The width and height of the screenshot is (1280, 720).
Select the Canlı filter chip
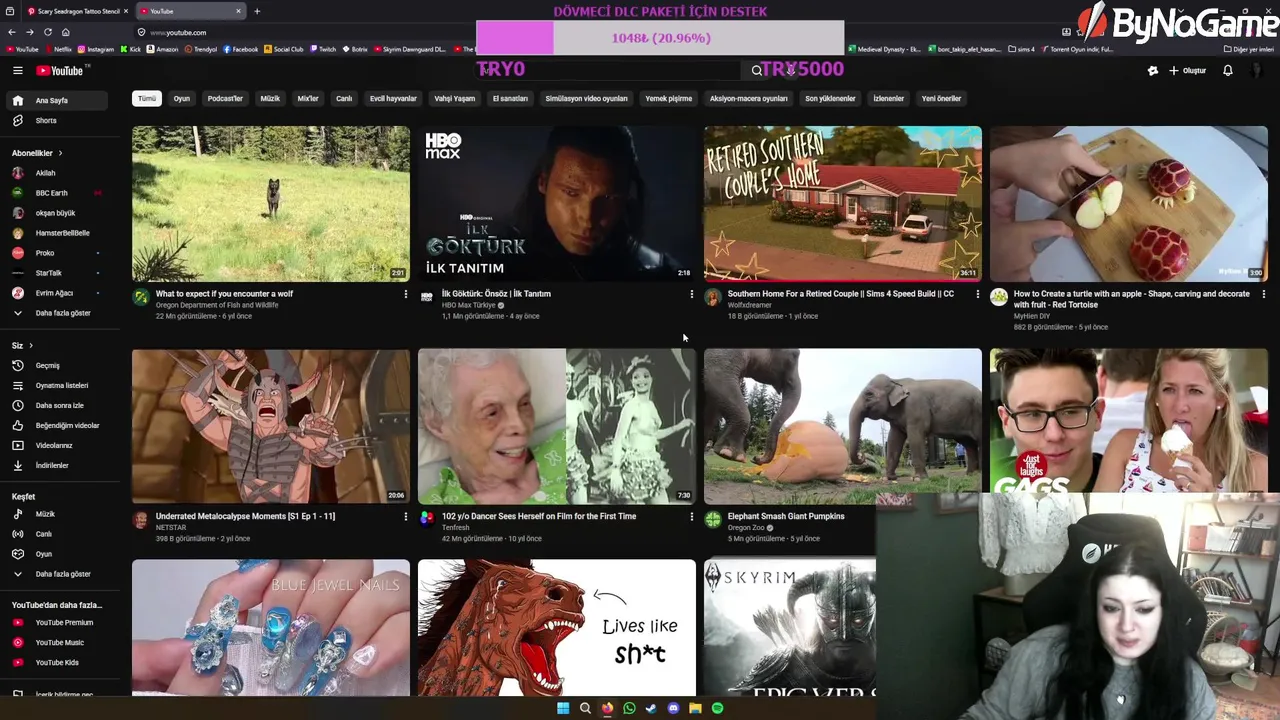point(344,98)
